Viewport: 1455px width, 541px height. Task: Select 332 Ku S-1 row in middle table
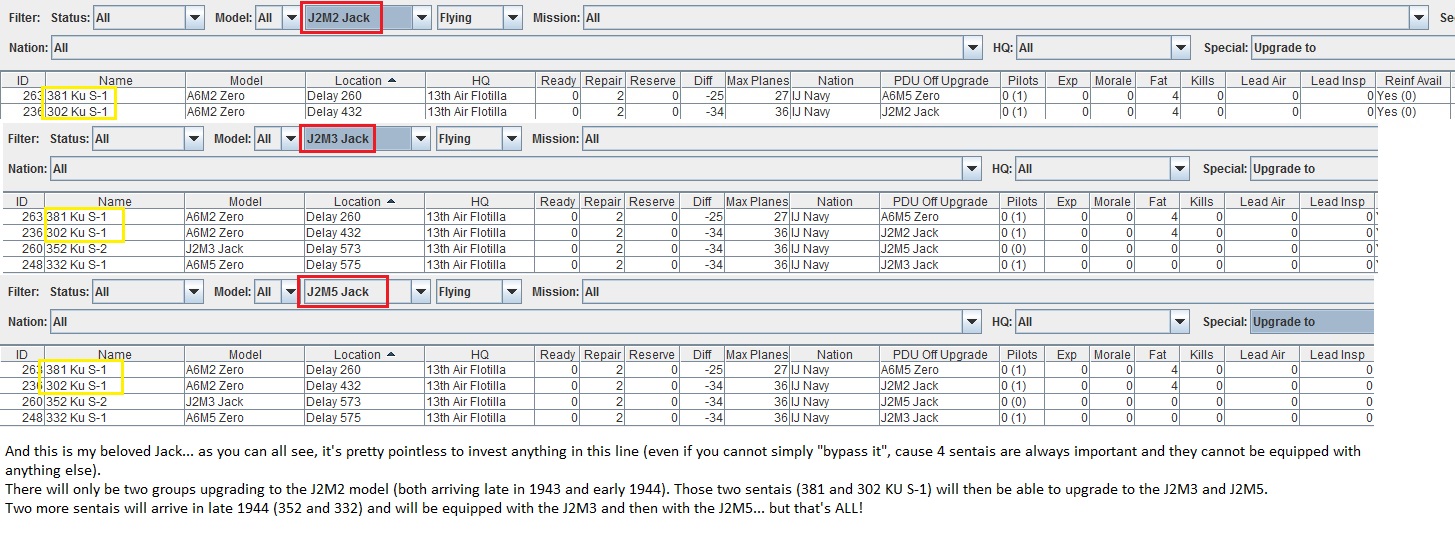[x=689, y=264]
